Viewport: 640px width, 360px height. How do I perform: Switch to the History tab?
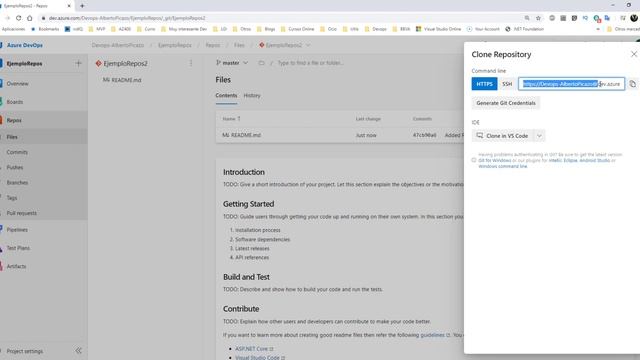coord(252,96)
